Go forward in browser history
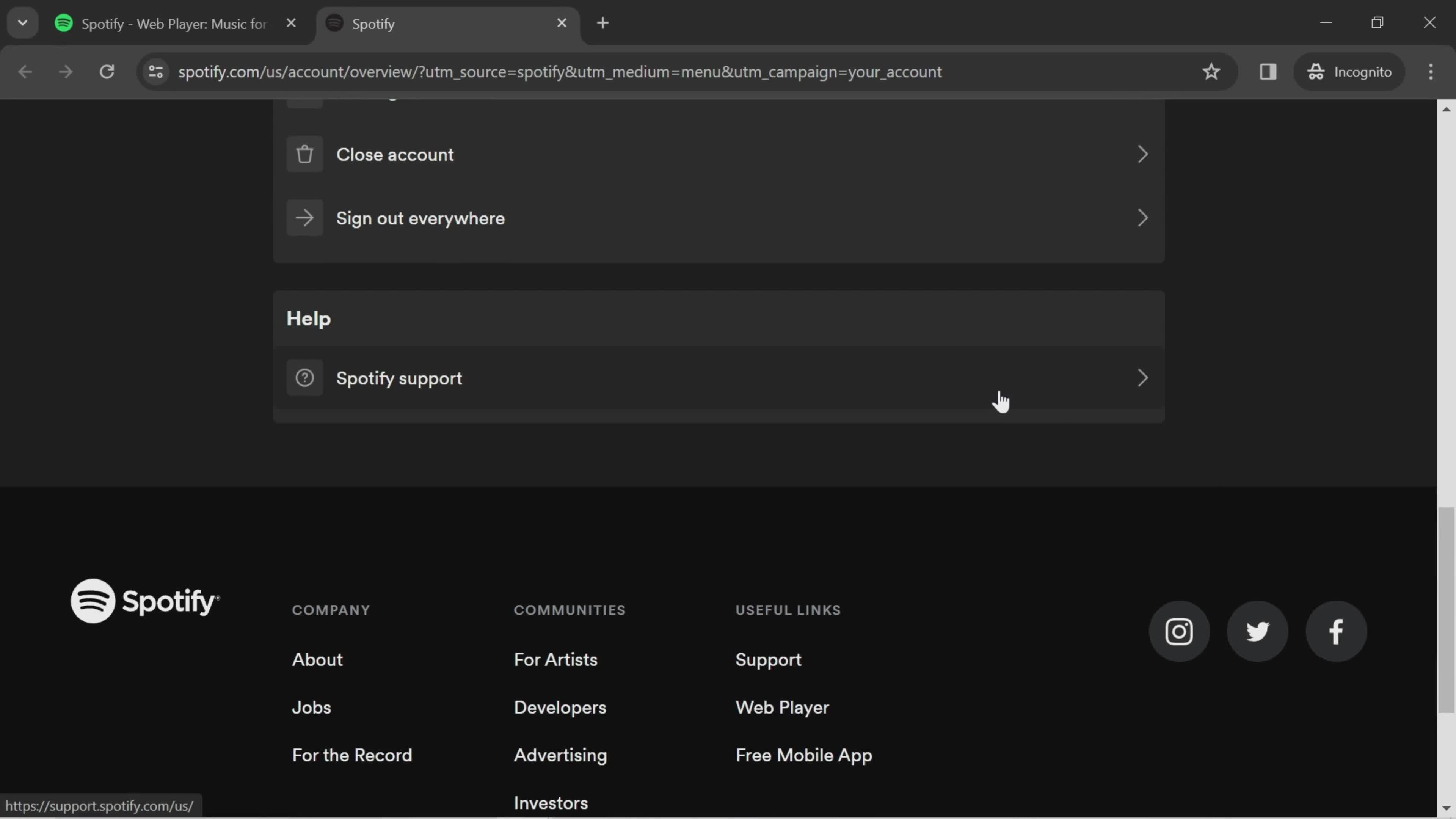 click(x=66, y=72)
